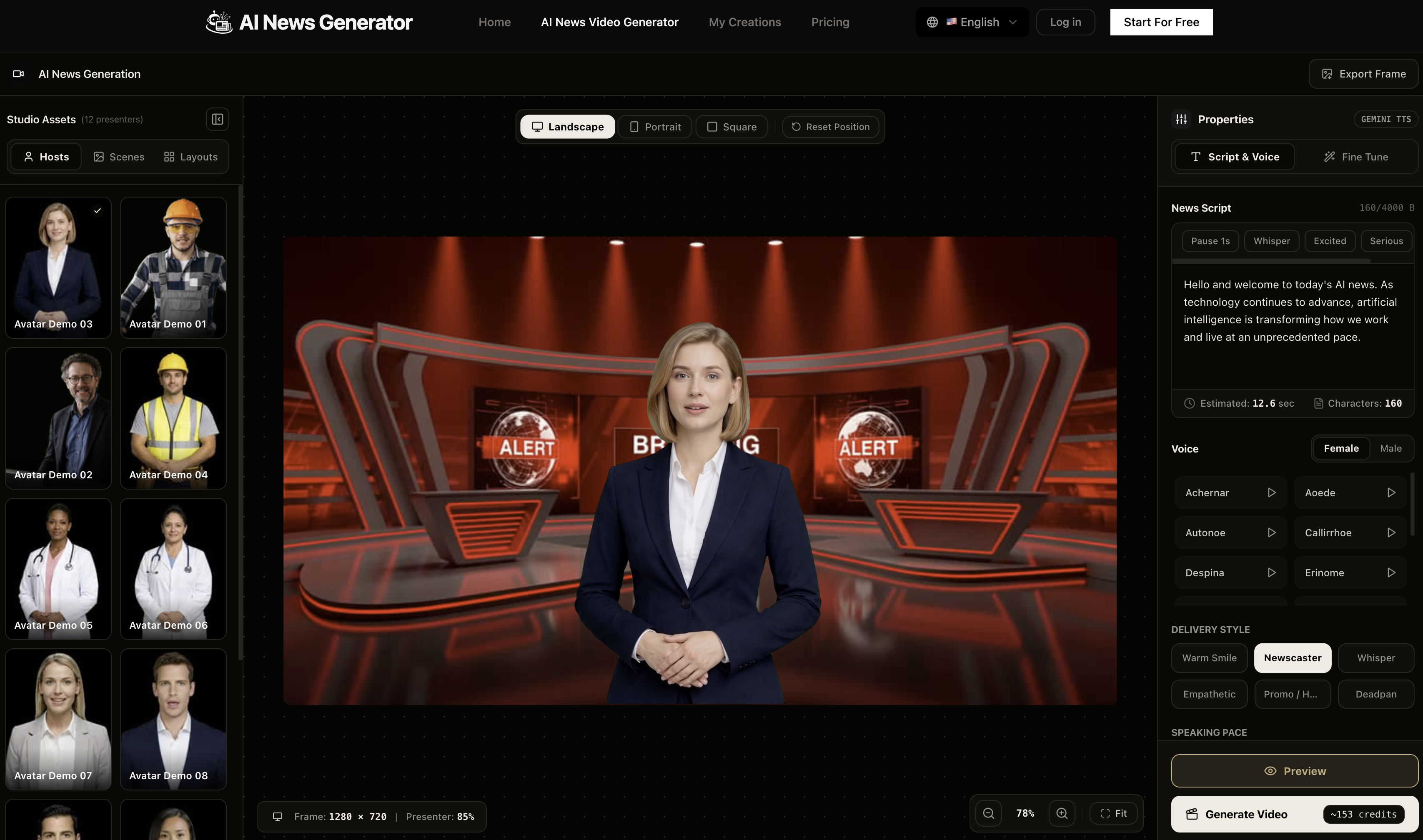Insert Pause 1s tag in script
This screenshot has height=840, width=1423.
click(1210, 241)
